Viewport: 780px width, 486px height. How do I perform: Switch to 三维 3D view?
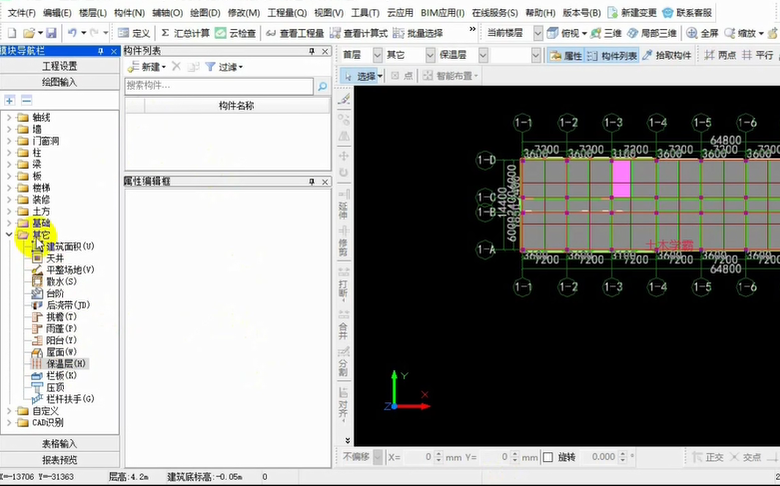605,33
